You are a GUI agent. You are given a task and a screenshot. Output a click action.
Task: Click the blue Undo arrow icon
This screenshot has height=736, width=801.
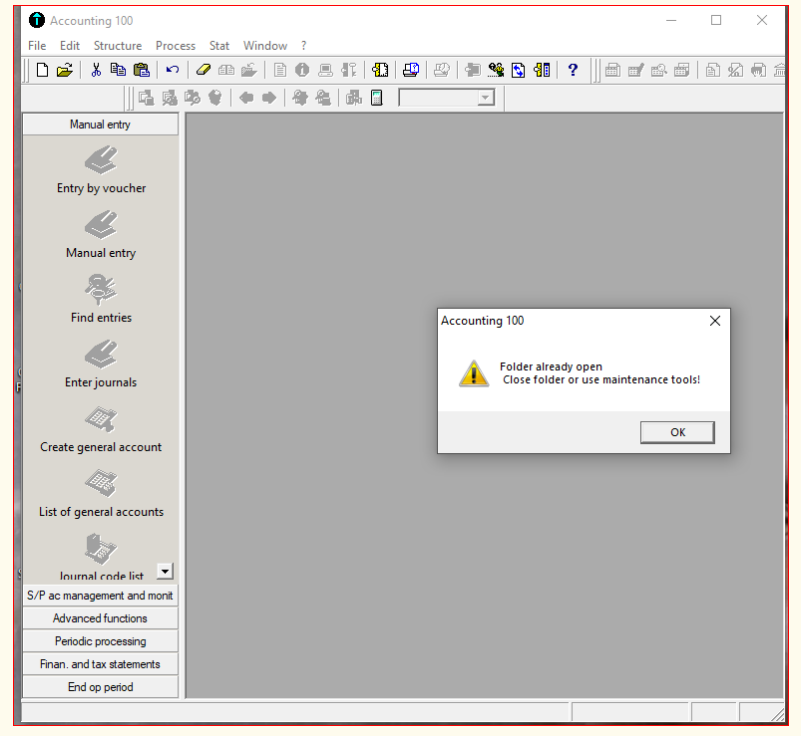172,69
